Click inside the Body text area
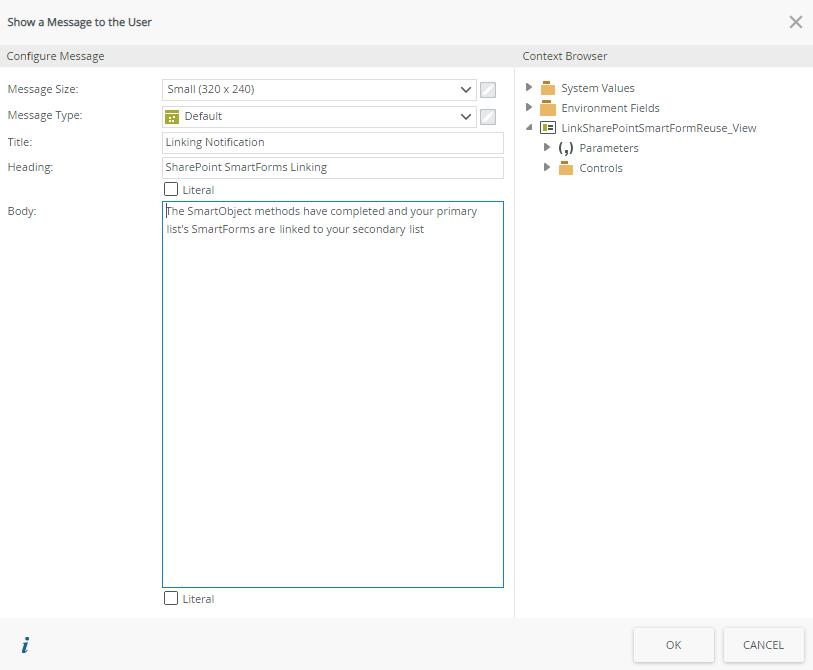Viewport: 813px width, 670px height. pos(332,400)
